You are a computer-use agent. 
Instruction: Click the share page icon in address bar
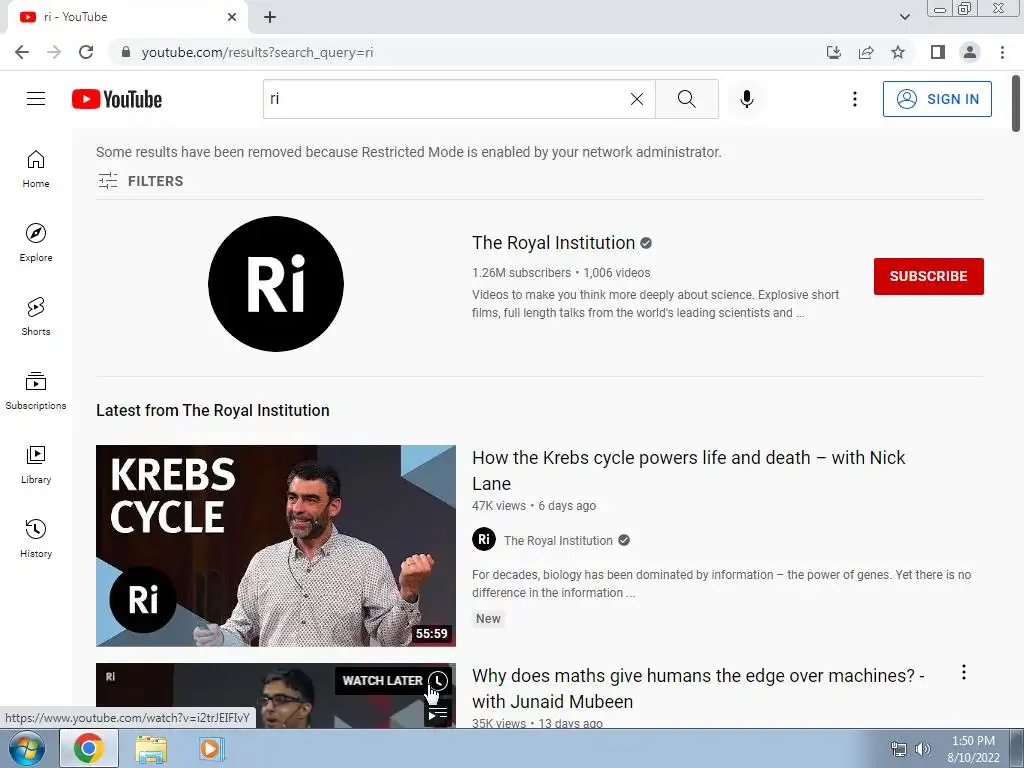coord(866,52)
